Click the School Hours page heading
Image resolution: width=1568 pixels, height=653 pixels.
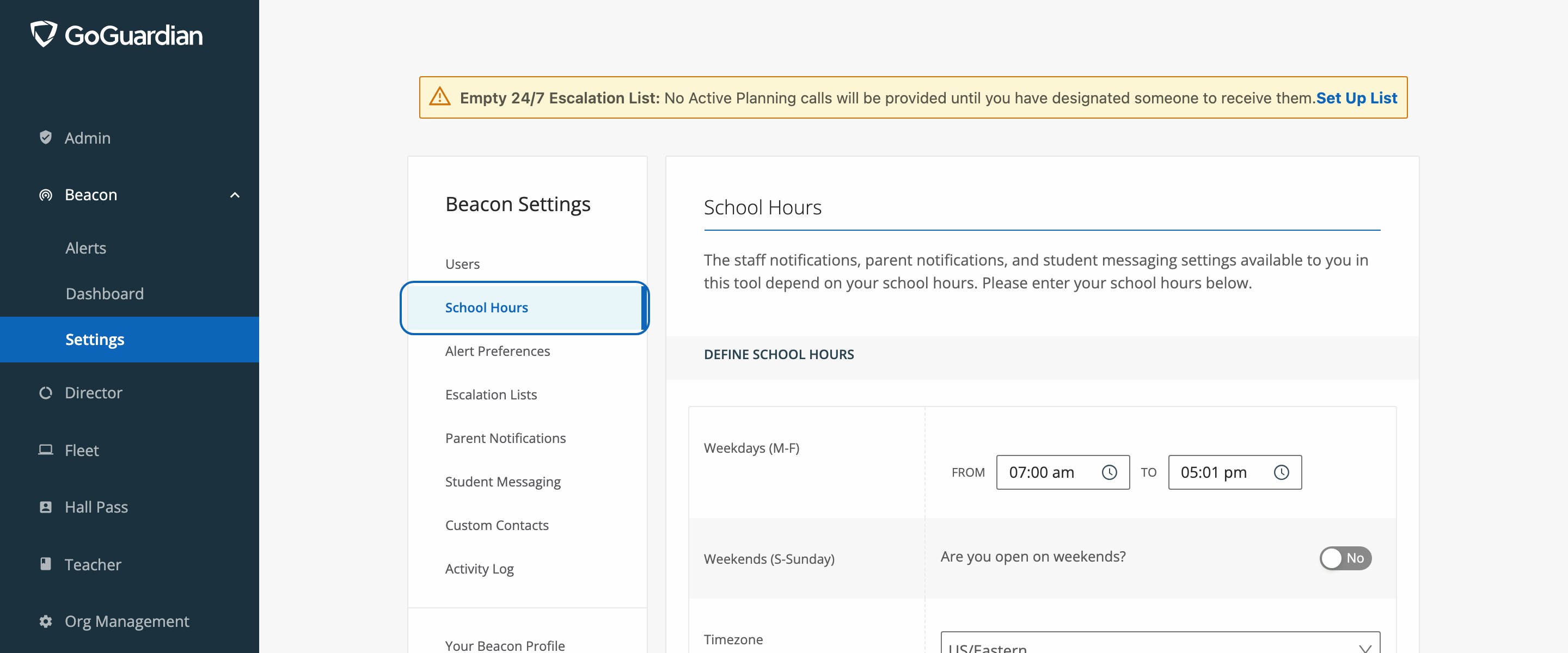click(762, 207)
